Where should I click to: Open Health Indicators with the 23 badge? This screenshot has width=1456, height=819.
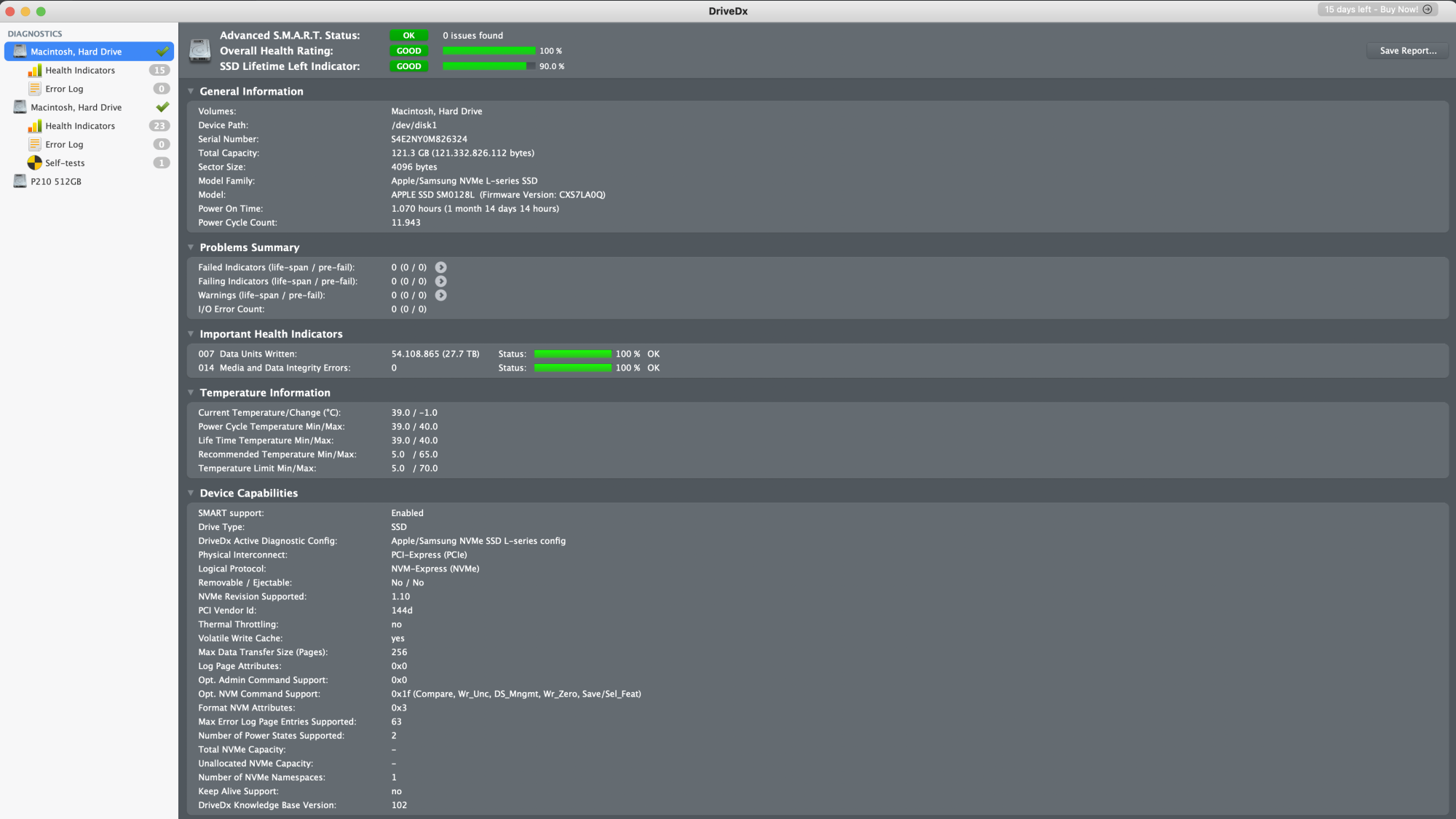click(x=80, y=126)
